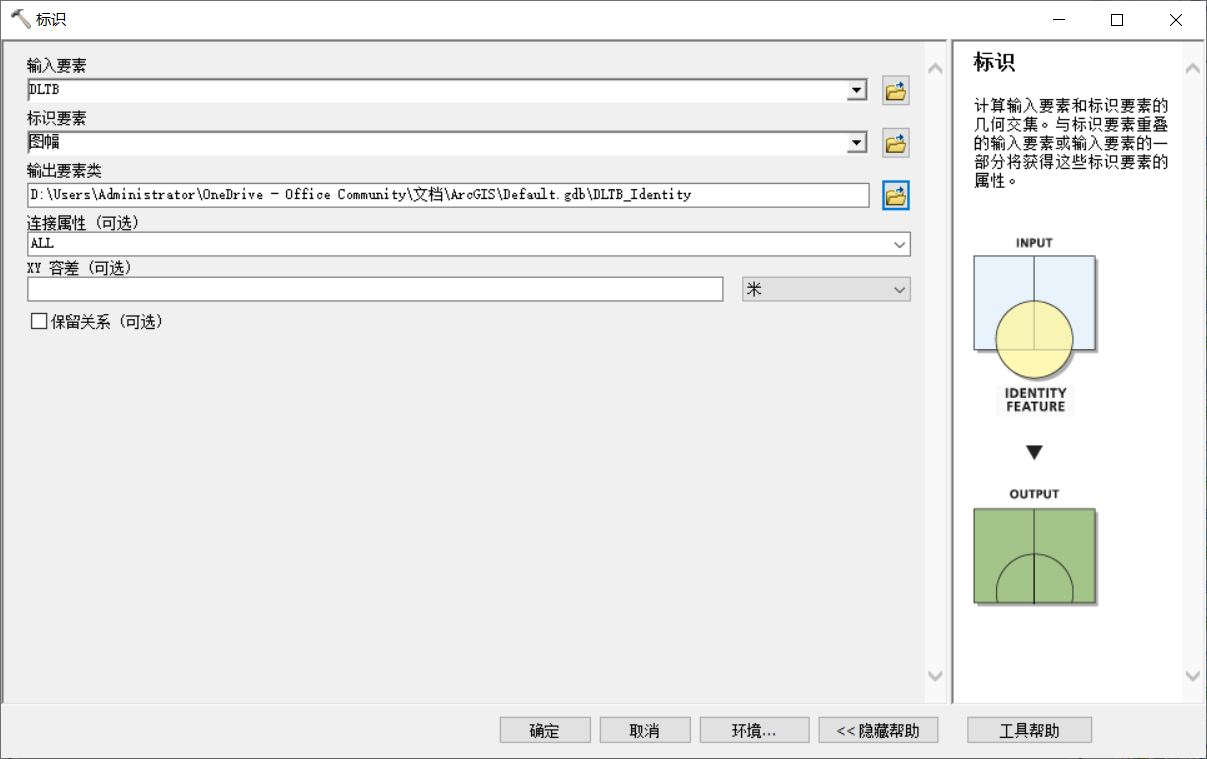Open the browse dialog for 输入要素
Viewport: 1207px width, 759px height.
[895, 90]
